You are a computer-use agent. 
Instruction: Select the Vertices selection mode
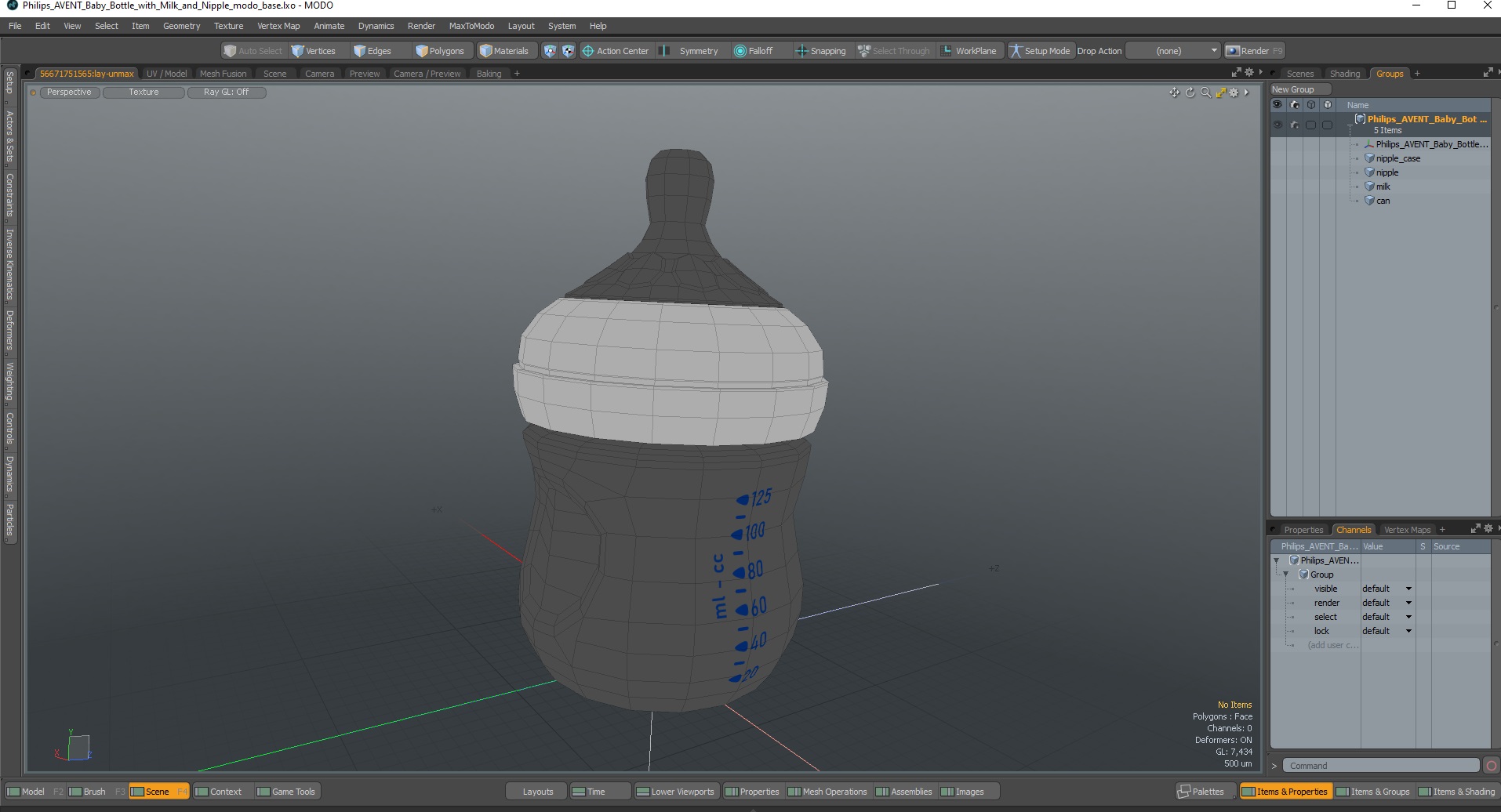(x=314, y=51)
